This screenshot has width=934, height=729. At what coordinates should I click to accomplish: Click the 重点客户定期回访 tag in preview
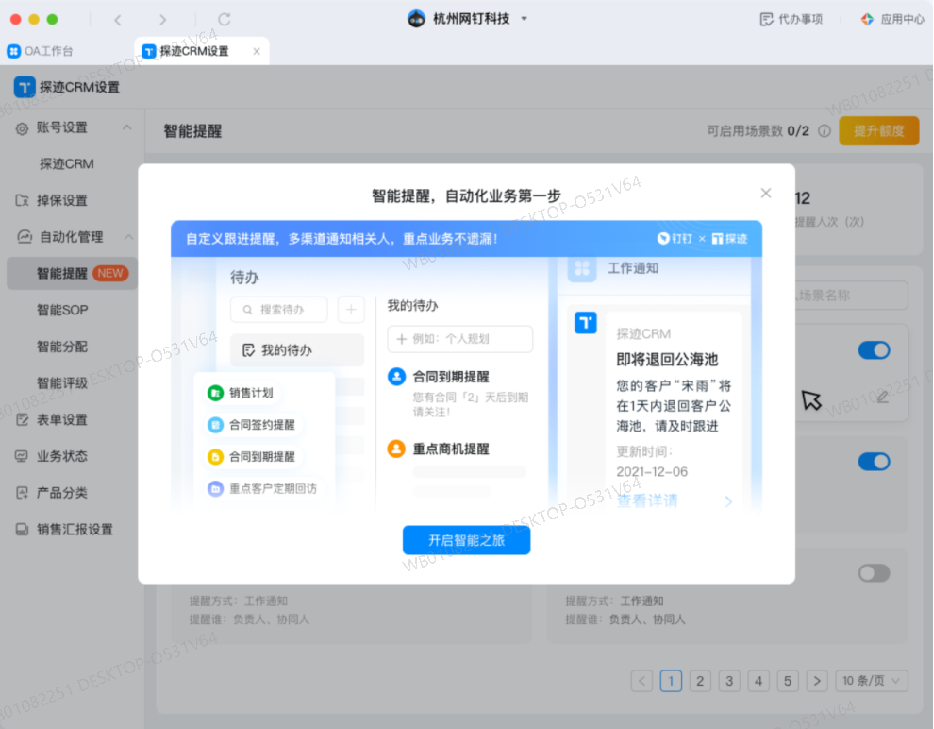point(263,488)
